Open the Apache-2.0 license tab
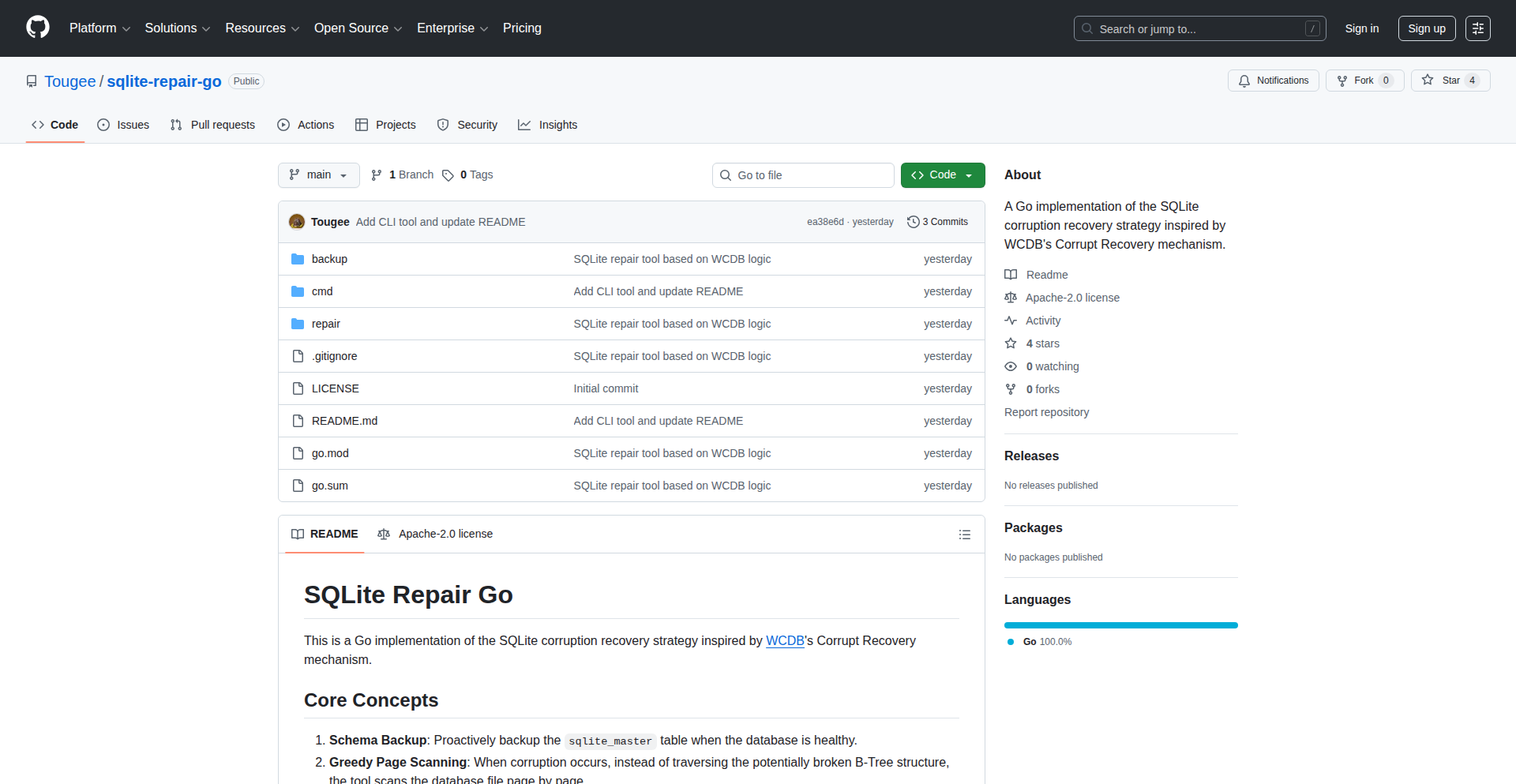 [x=435, y=535]
